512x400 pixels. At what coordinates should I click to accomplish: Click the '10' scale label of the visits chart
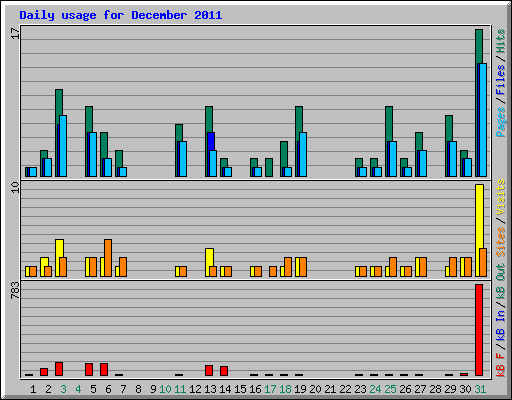pyautogui.click(x=15, y=187)
